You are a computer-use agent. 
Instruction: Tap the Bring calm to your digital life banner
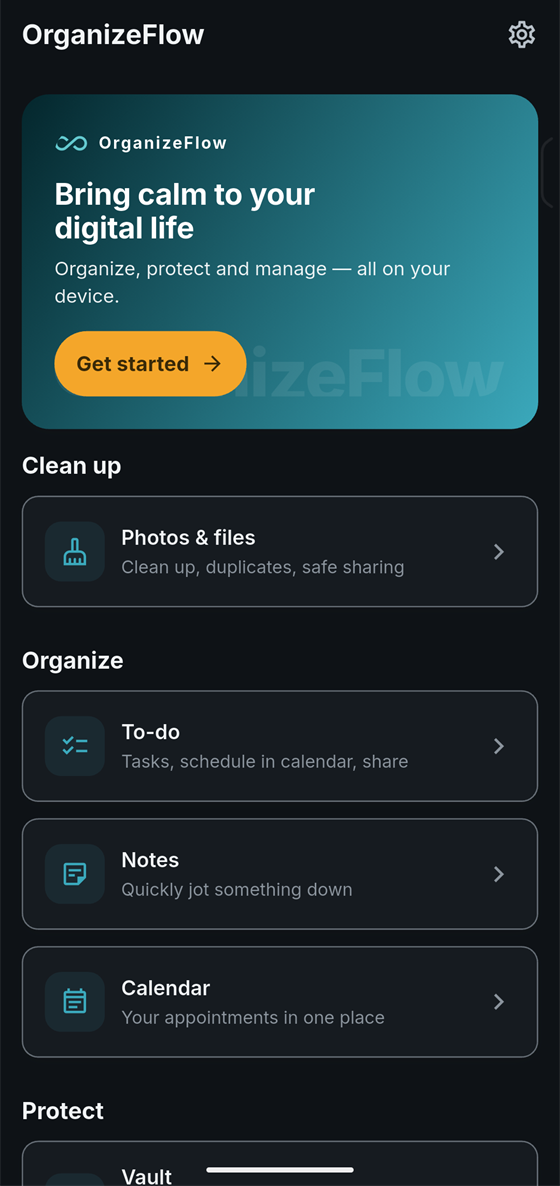[x=280, y=262]
